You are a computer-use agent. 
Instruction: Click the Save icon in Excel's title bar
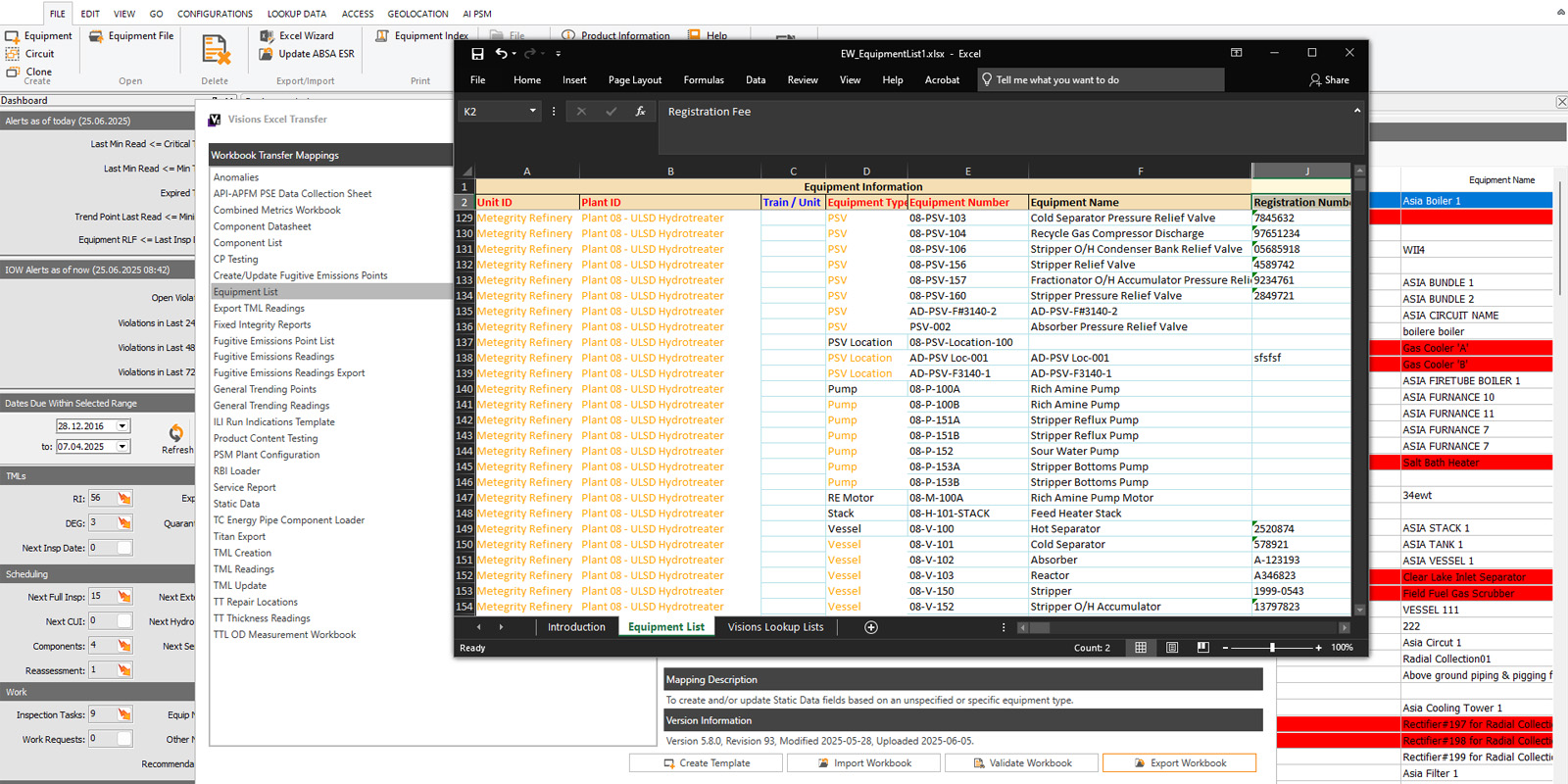[x=477, y=54]
